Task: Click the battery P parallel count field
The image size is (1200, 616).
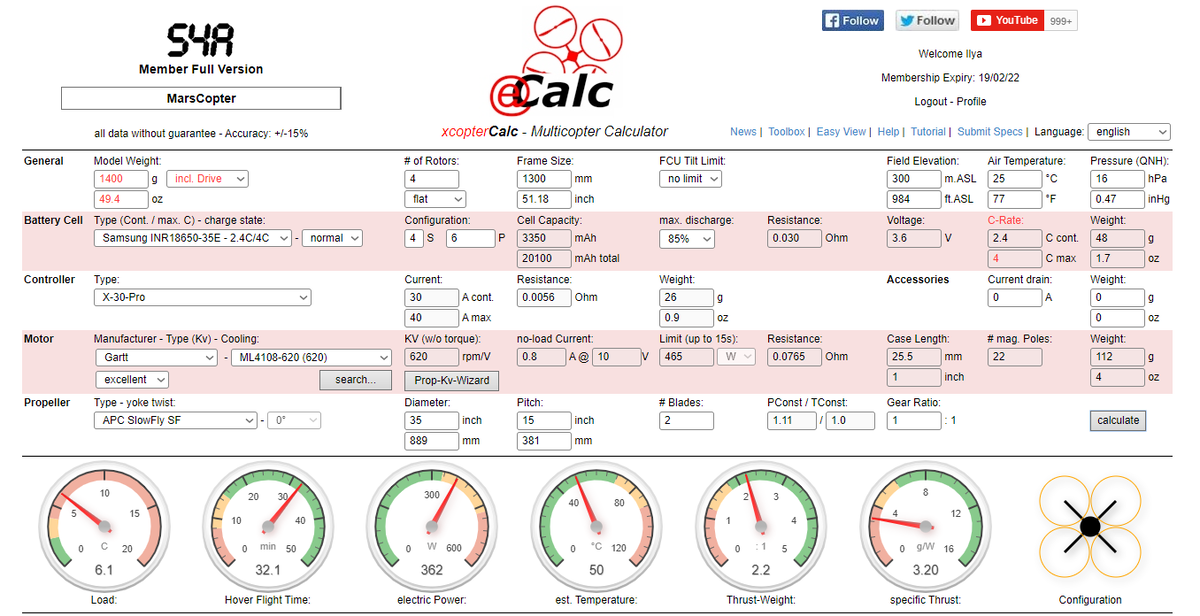Action: (471, 238)
